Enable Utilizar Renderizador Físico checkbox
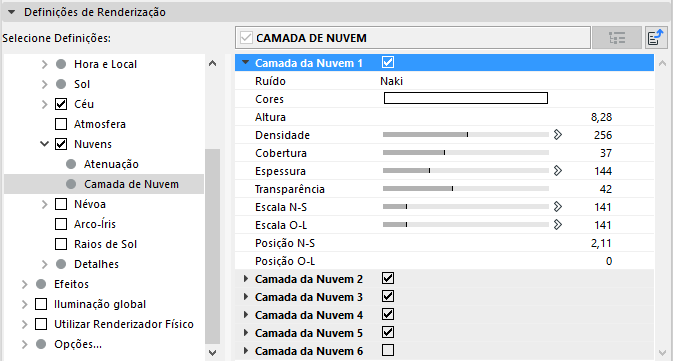Viewport: 673px width, 361px height. (x=41, y=324)
